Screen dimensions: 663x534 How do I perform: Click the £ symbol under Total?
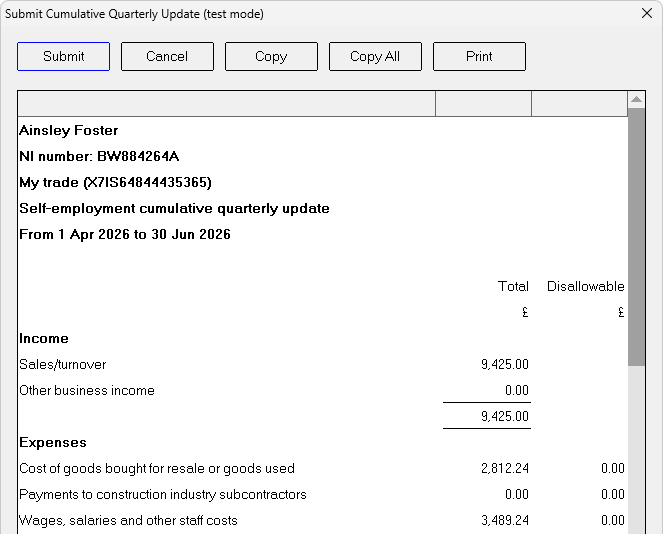(x=525, y=312)
